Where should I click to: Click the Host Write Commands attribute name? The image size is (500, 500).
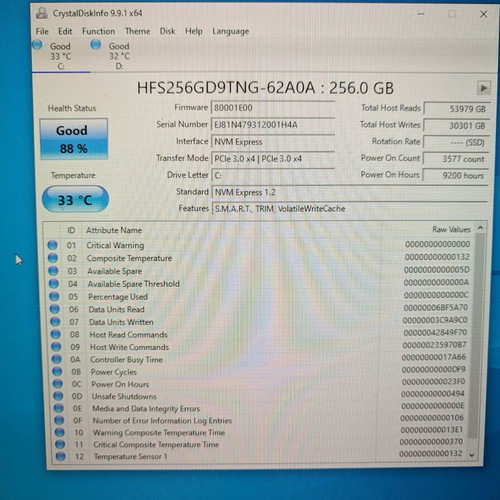click(x=130, y=347)
